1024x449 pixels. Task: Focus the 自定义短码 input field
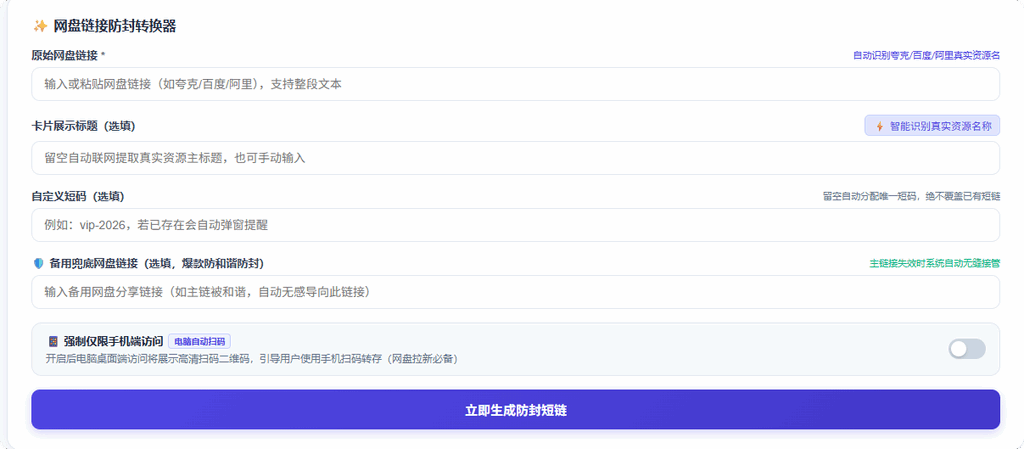tap(515, 225)
